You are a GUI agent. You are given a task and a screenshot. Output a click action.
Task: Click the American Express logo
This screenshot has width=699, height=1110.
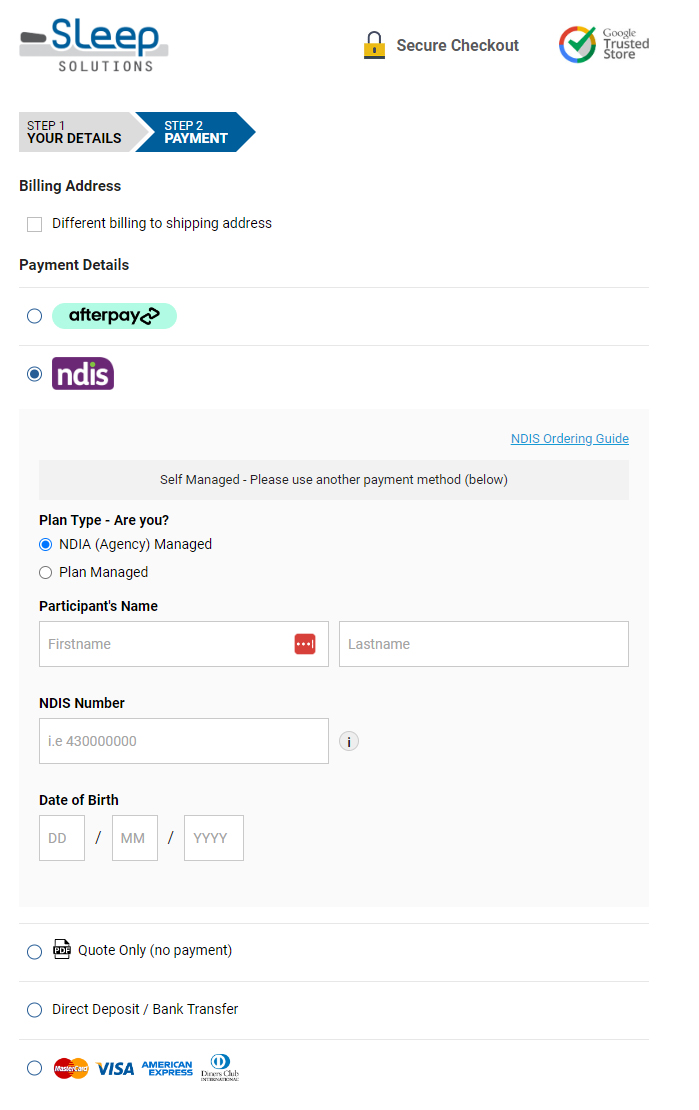point(166,1068)
